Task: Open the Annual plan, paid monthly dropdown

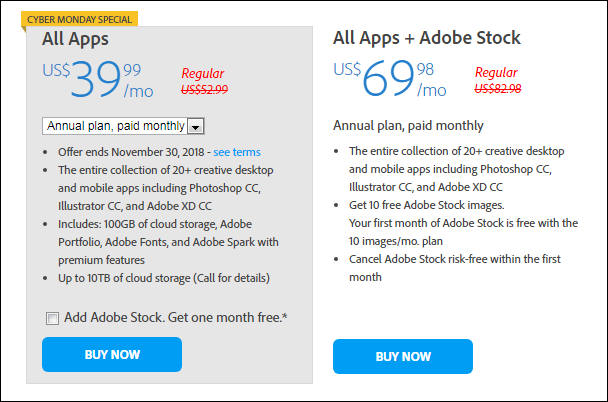Action: [x=123, y=126]
